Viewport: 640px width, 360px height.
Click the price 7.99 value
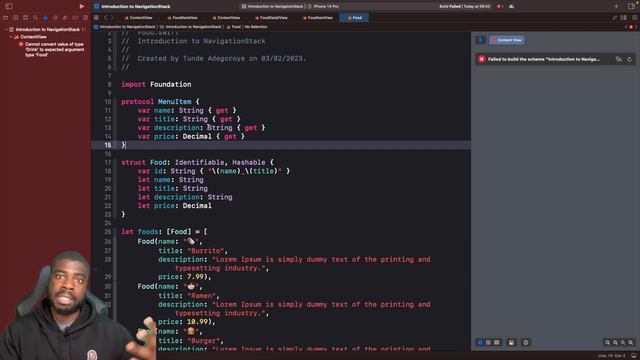point(195,277)
